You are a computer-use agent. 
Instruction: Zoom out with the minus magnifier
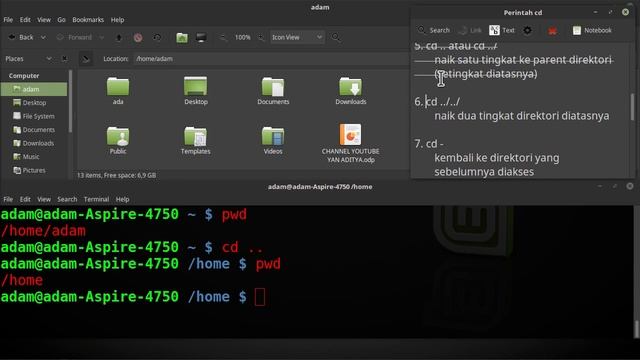[x=223, y=38]
